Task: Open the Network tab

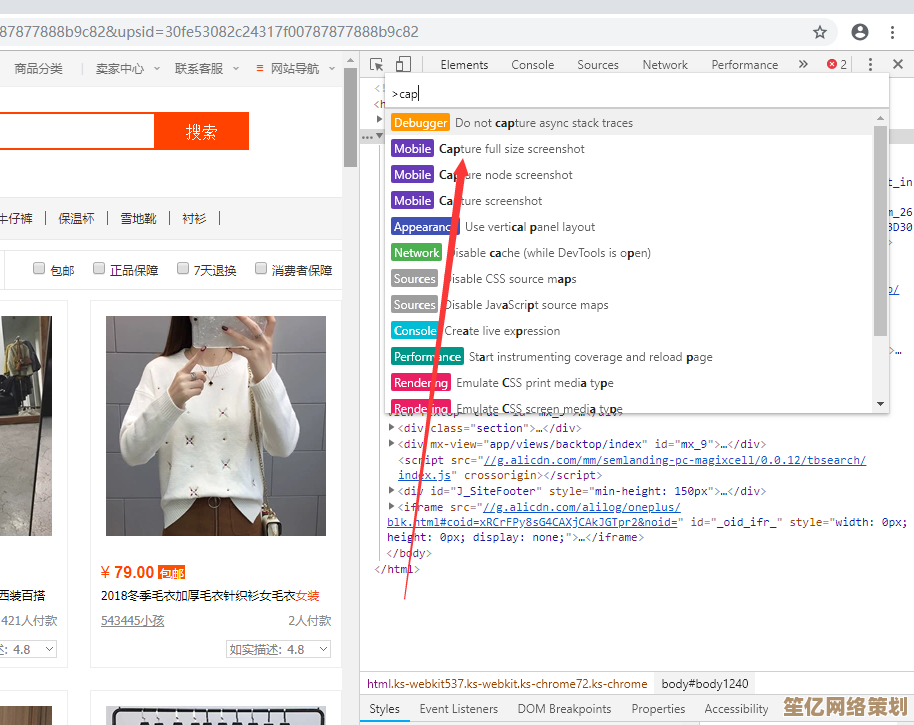Action: coord(665,65)
